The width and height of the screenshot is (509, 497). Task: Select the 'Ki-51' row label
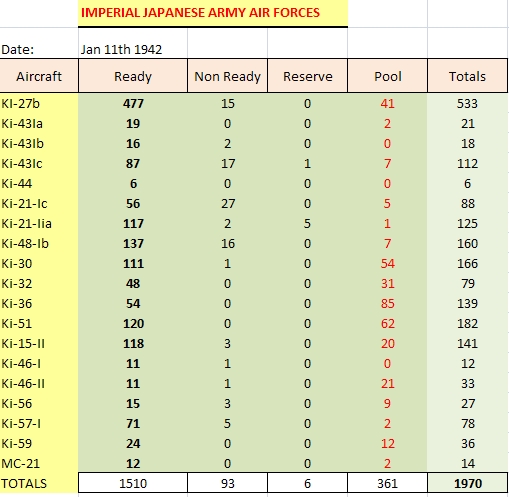pos(39,324)
